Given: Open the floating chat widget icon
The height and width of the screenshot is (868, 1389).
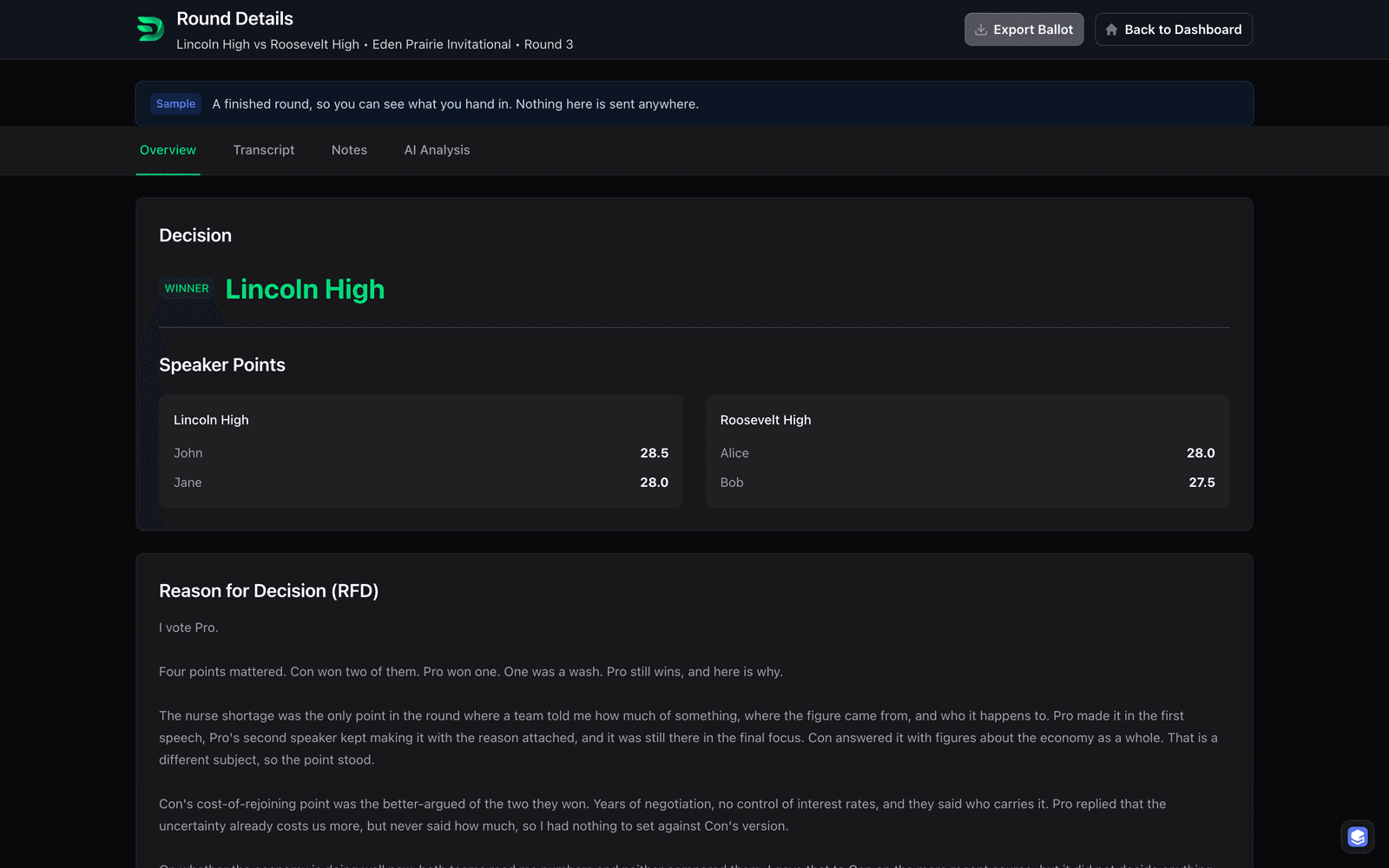Looking at the screenshot, I should pos(1358,837).
